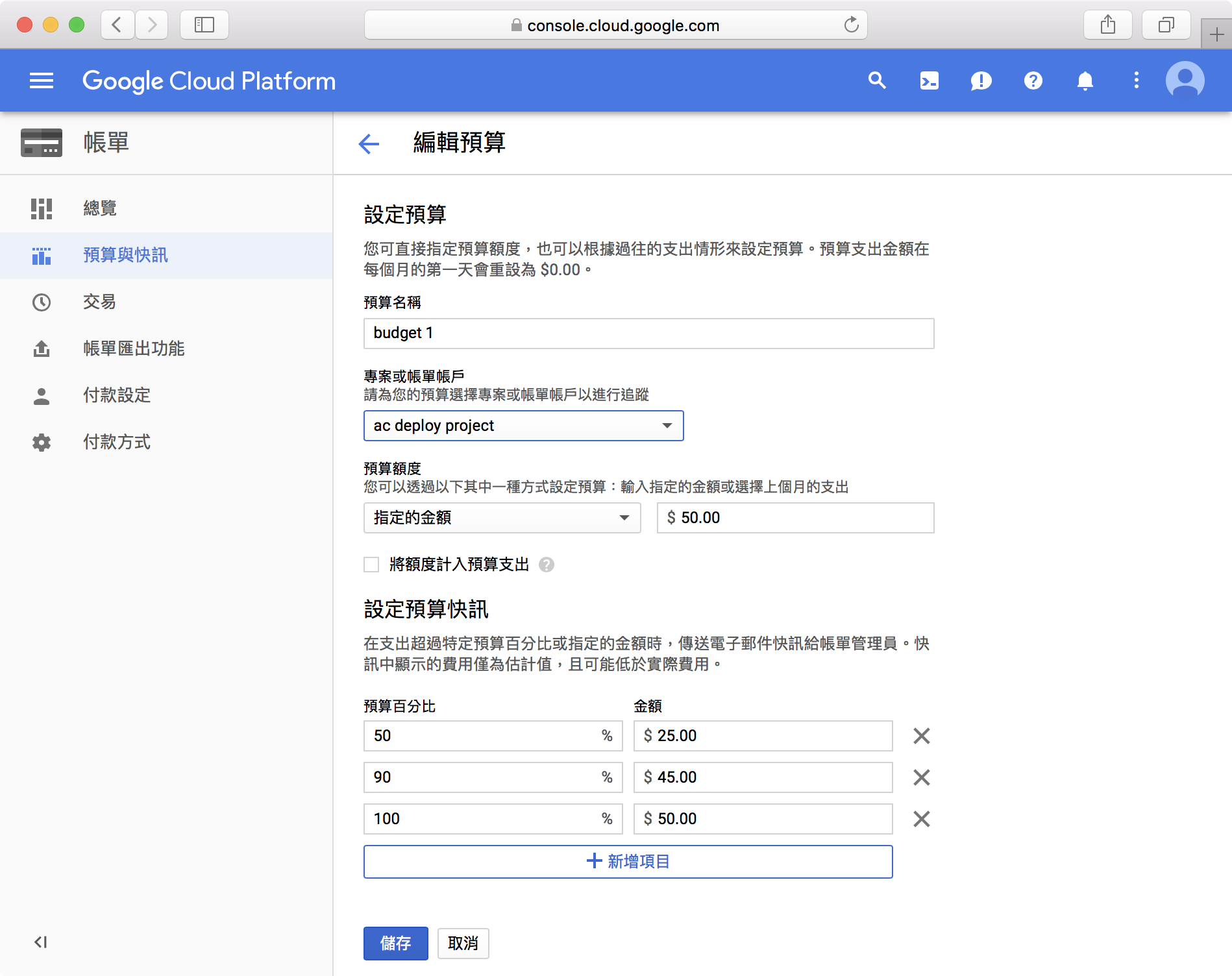1232x976 pixels.
Task: Click the budgets and alerts chart icon
Action: coord(42,256)
